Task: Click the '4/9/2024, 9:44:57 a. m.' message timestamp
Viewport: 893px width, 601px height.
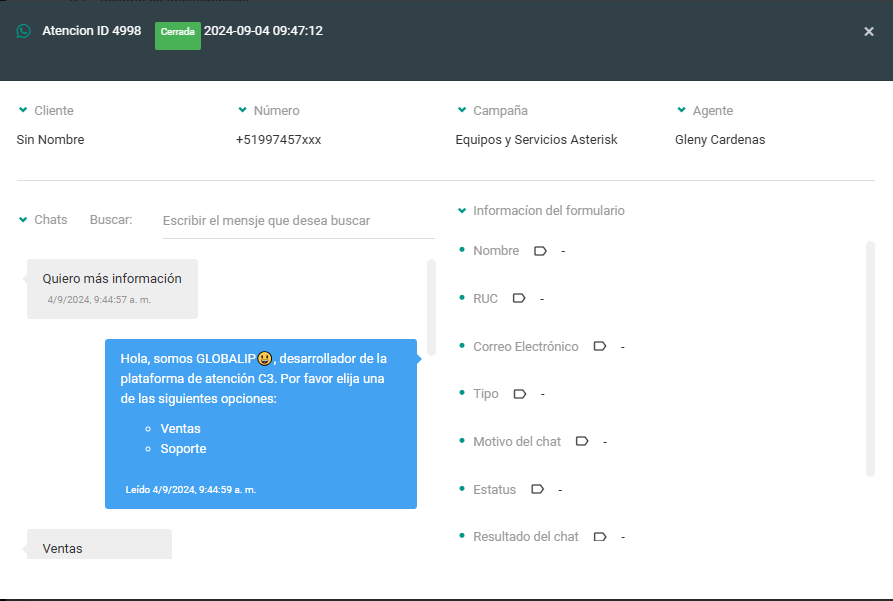Action: [x=99, y=300]
